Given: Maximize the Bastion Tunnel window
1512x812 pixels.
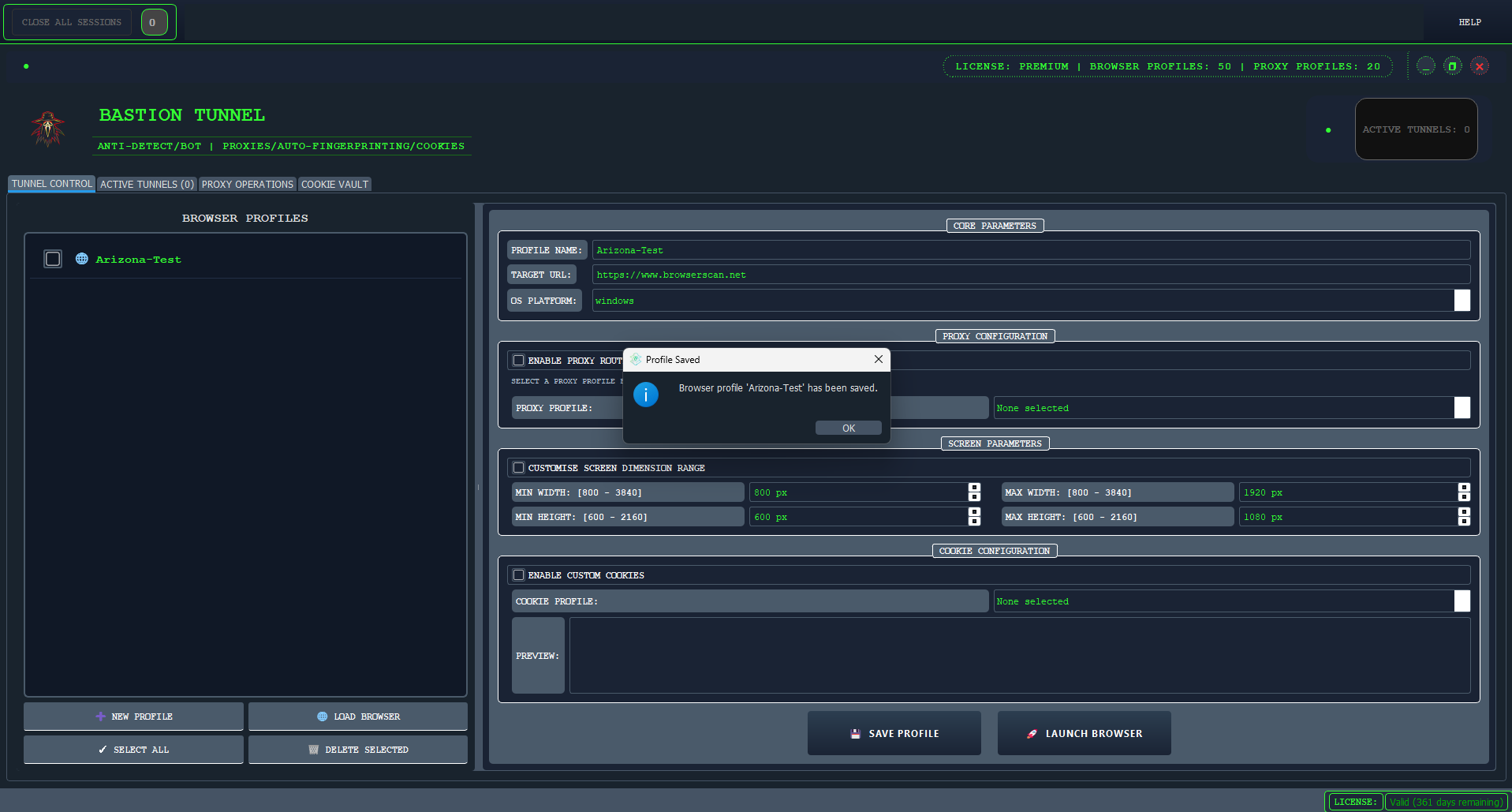Looking at the screenshot, I should click(1452, 66).
